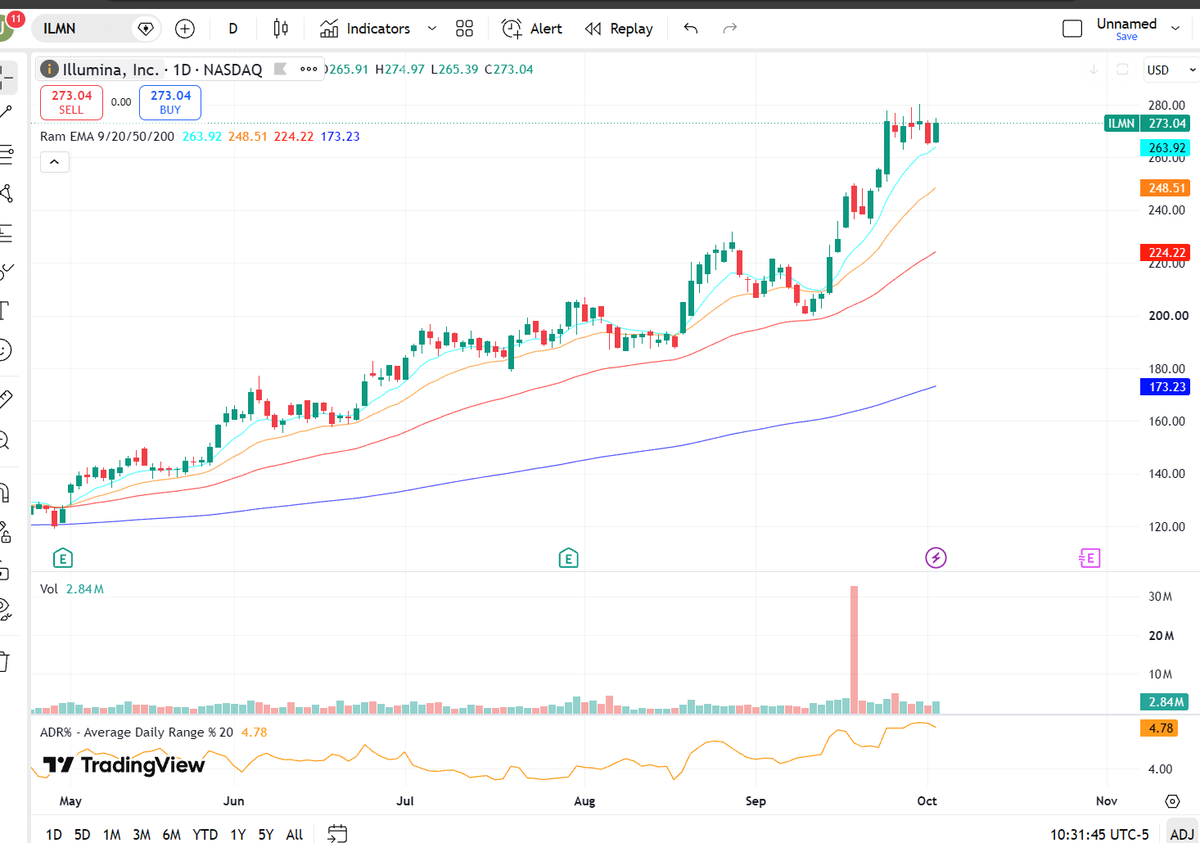Click the Ram EMA 9/20/50/200 legend
The image size is (1200, 843).
pos(107,136)
